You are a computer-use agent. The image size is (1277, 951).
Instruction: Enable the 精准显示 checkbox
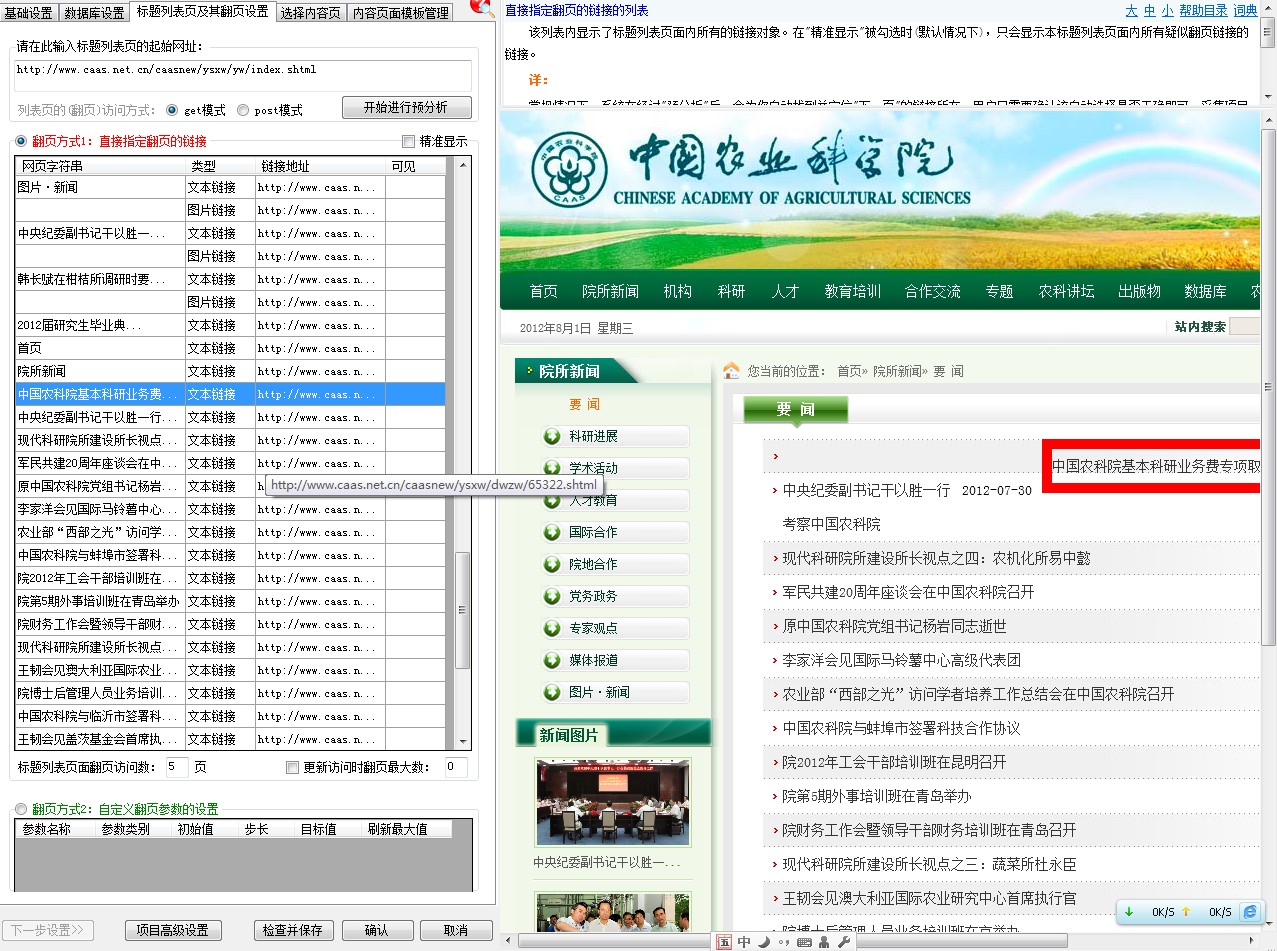(408, 141)
